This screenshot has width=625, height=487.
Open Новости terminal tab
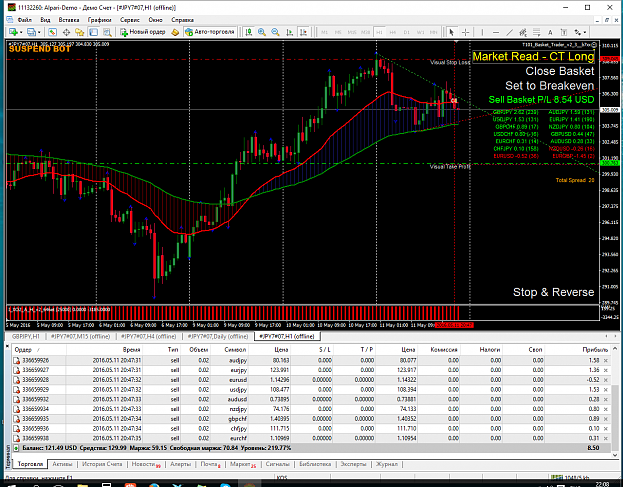[146, 464]
